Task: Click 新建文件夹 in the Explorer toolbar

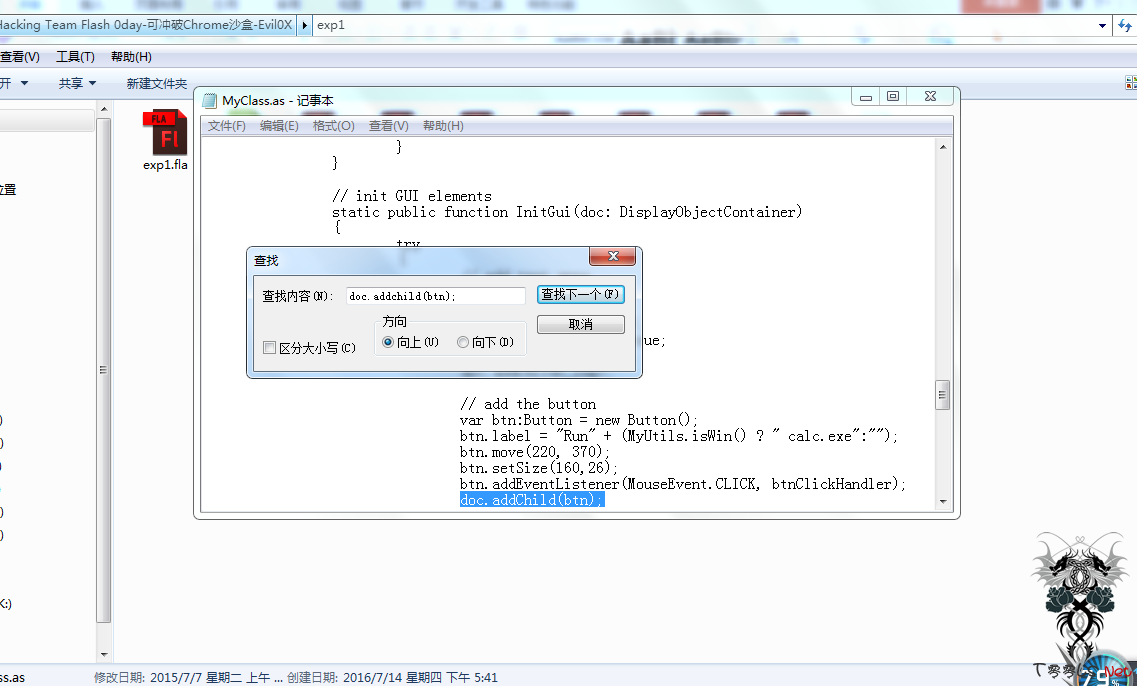Action: pos(157,83)
